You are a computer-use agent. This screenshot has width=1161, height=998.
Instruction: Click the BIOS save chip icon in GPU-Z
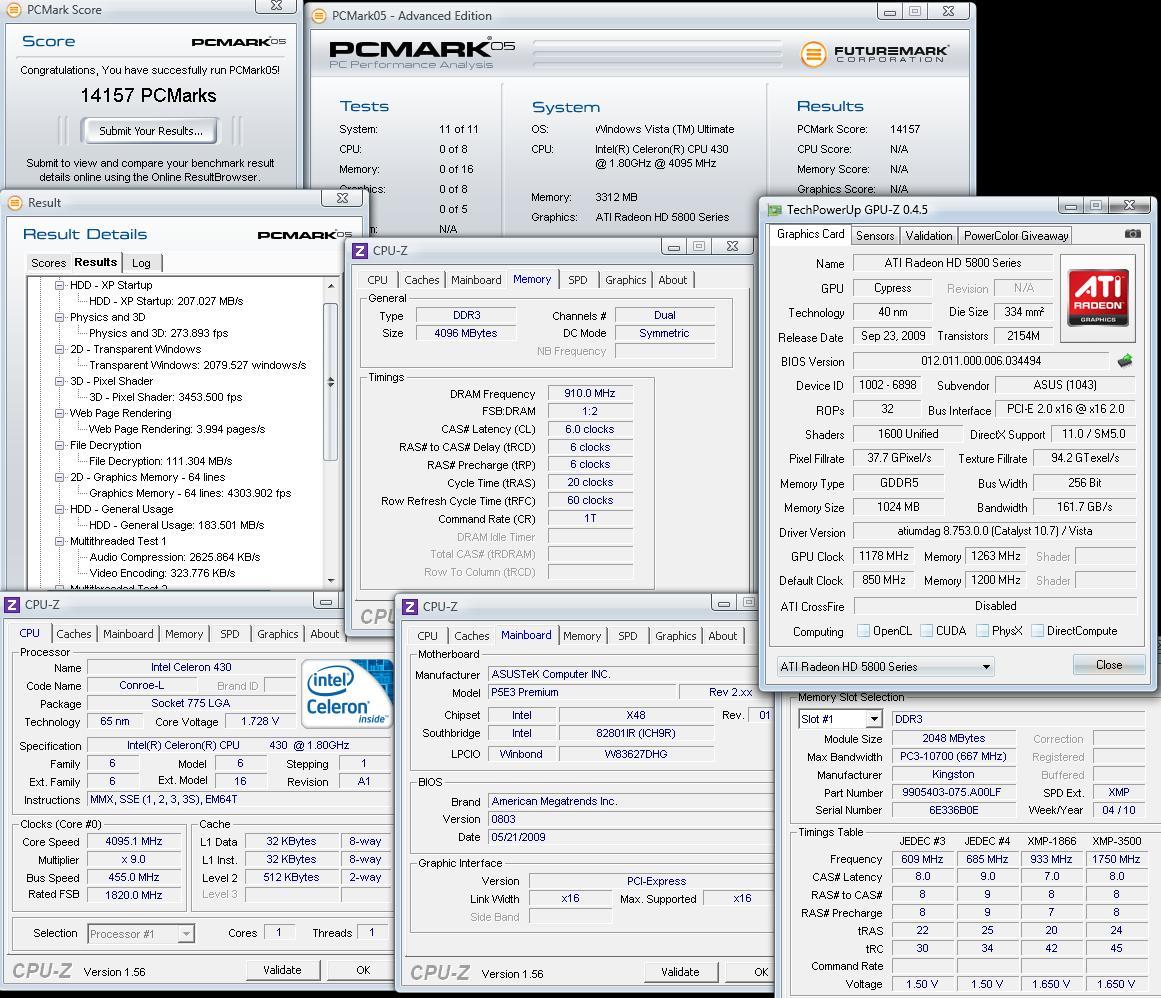click(x=1125, y=361)
